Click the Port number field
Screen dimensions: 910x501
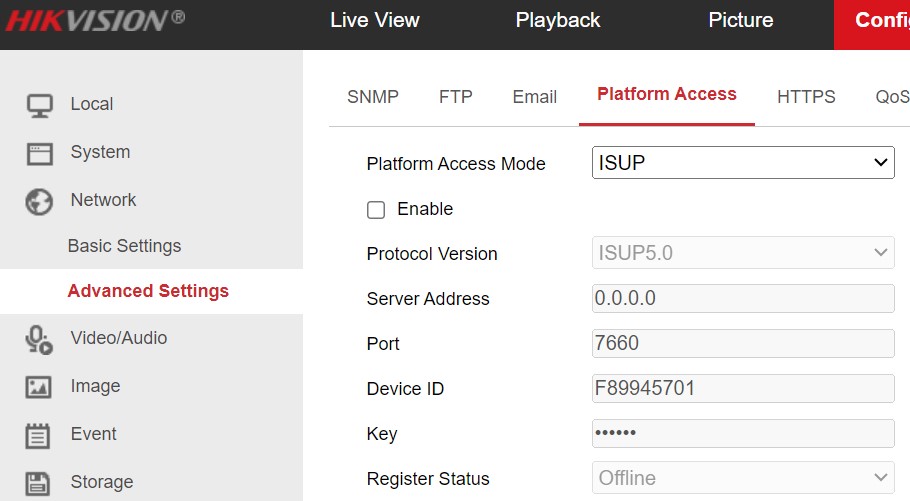(x=743, y=343)
